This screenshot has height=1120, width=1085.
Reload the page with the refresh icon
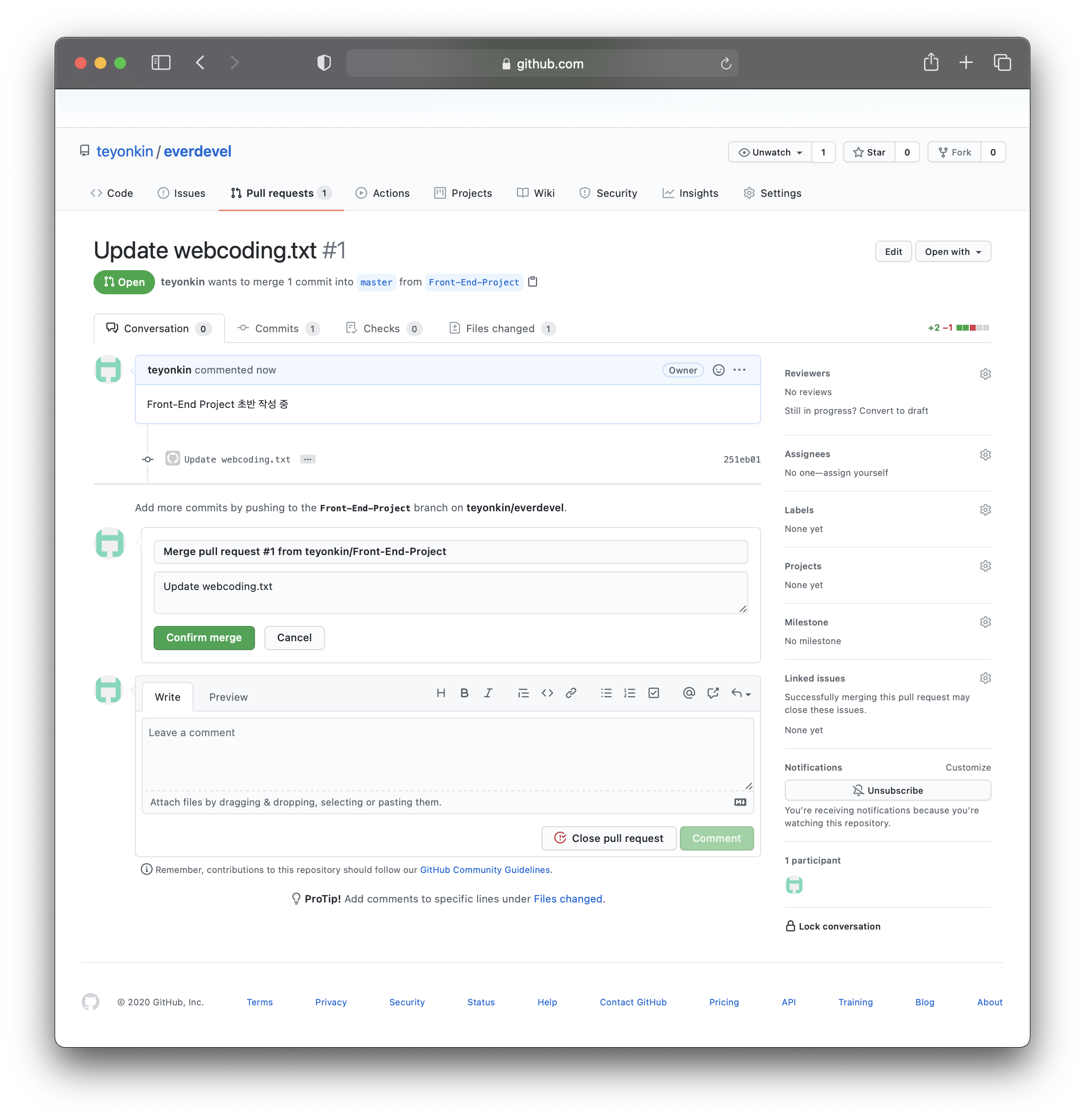pos(726,63)
